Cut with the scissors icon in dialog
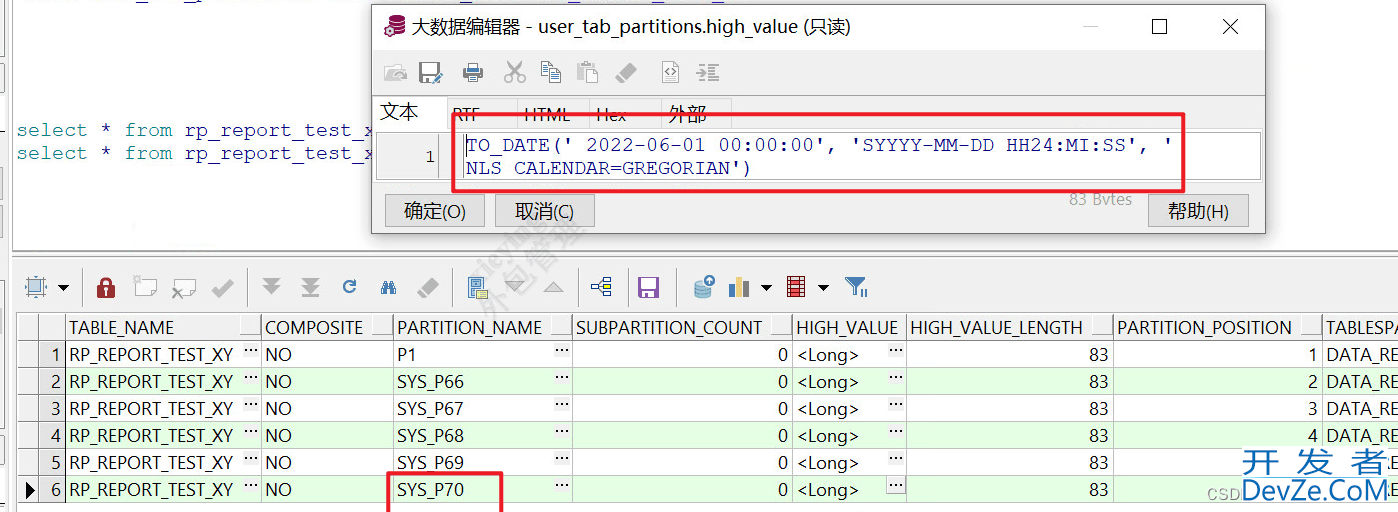This screenshot has height=512, width=1398. tap(514, 72)
